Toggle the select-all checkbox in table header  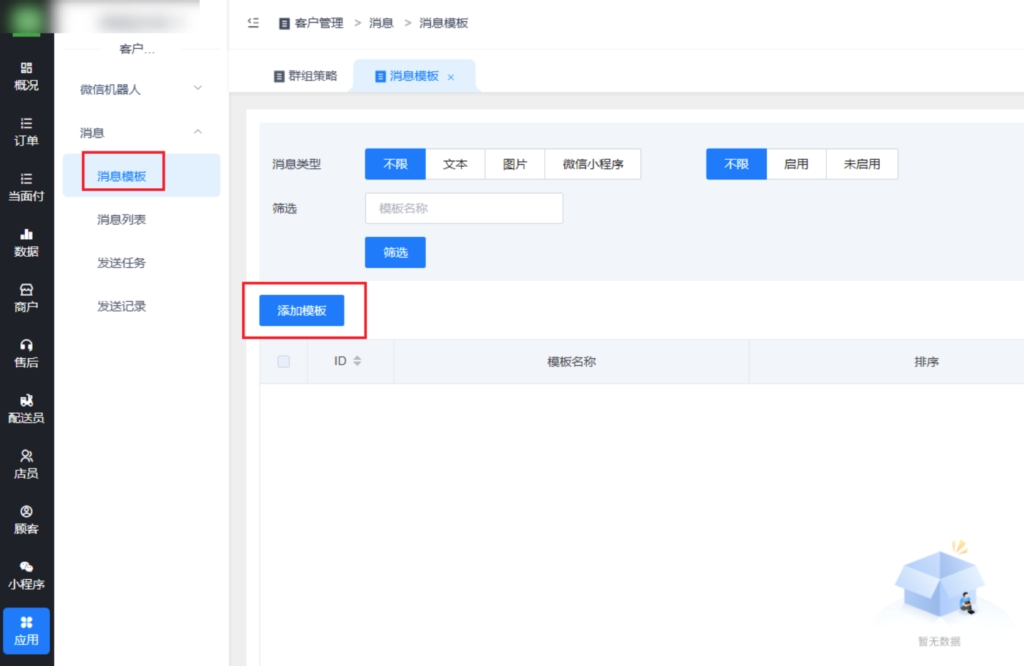click(283, 361)
